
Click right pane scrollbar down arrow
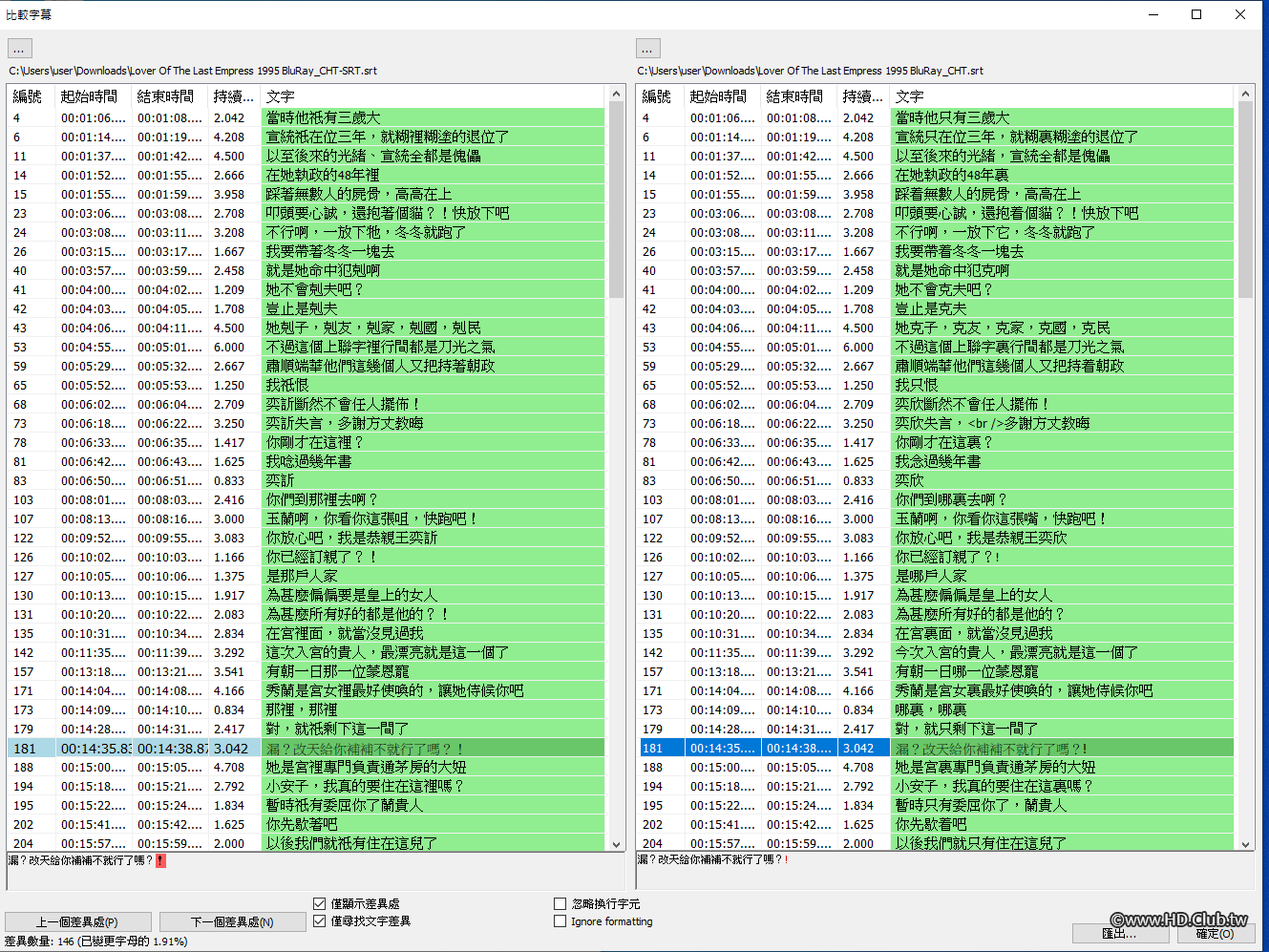click(x=1245, y=844)
